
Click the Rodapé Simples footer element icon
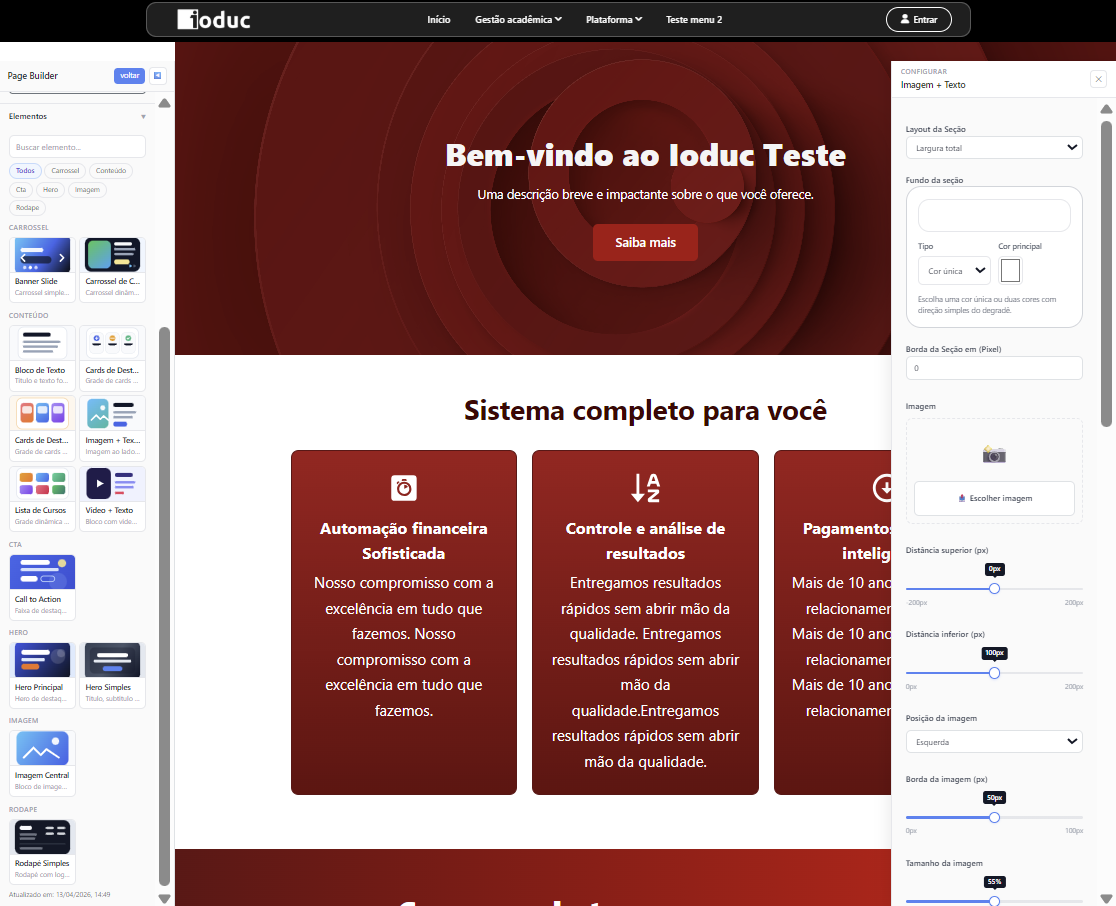(x=41, y=835)
